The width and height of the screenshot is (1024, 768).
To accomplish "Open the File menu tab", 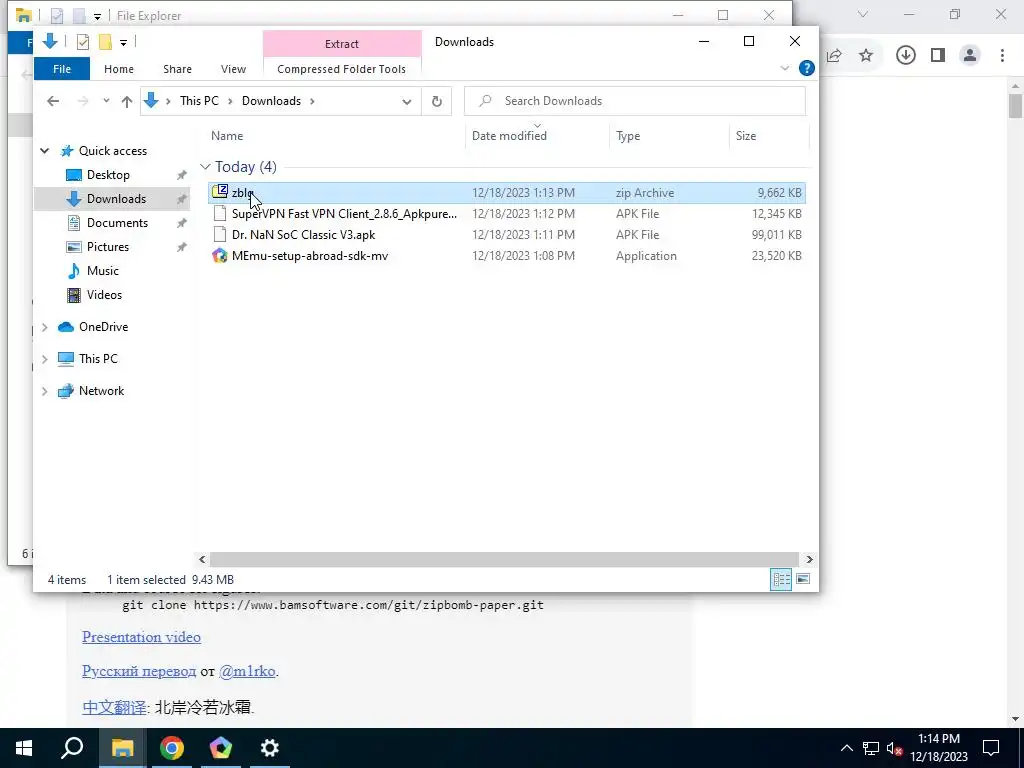I will tap(62, 69).
